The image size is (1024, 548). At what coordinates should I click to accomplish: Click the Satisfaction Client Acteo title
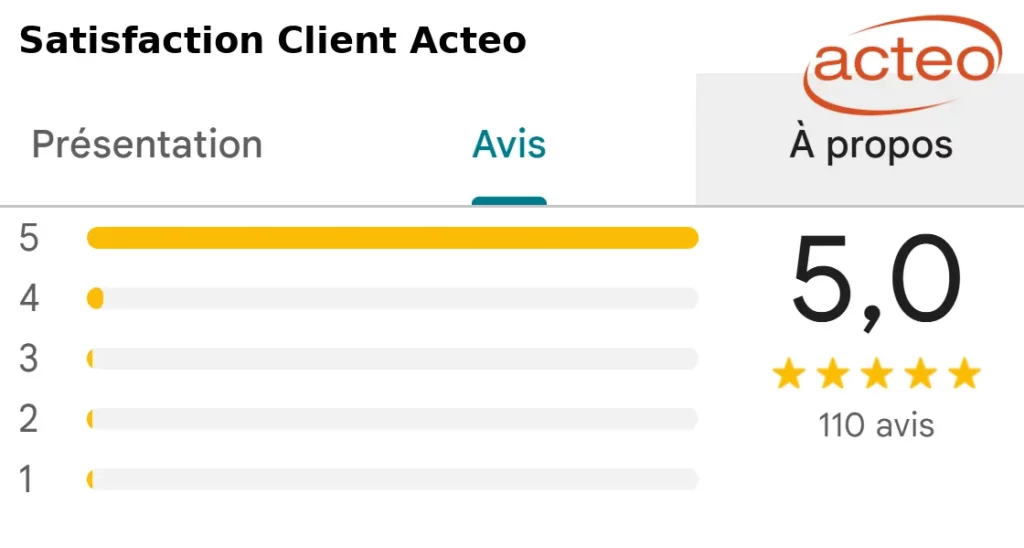pyautogui.click(x=273, y=41)
